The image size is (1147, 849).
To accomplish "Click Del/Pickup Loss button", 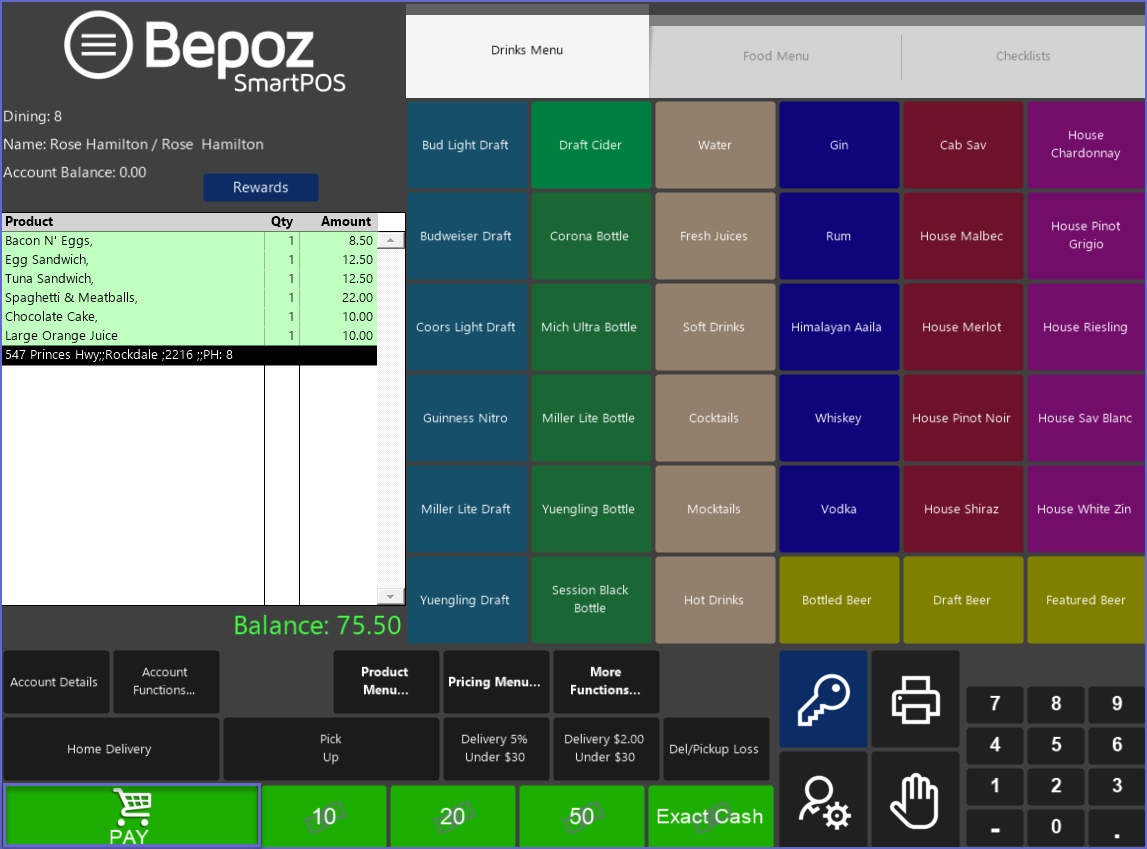I will pyautogui.click(x=715, y=749).
